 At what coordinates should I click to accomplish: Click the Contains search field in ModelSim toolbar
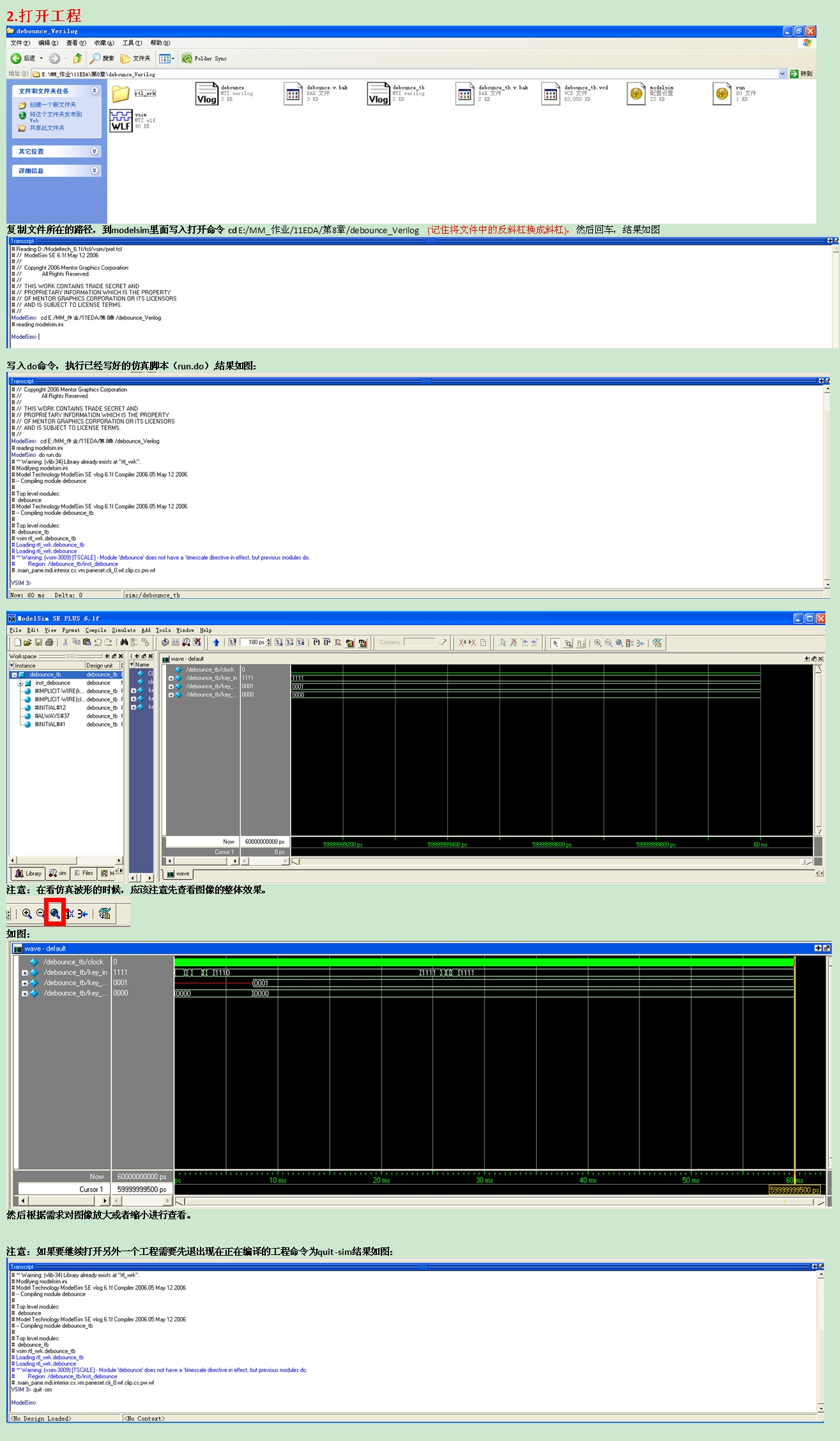(420, 642)
